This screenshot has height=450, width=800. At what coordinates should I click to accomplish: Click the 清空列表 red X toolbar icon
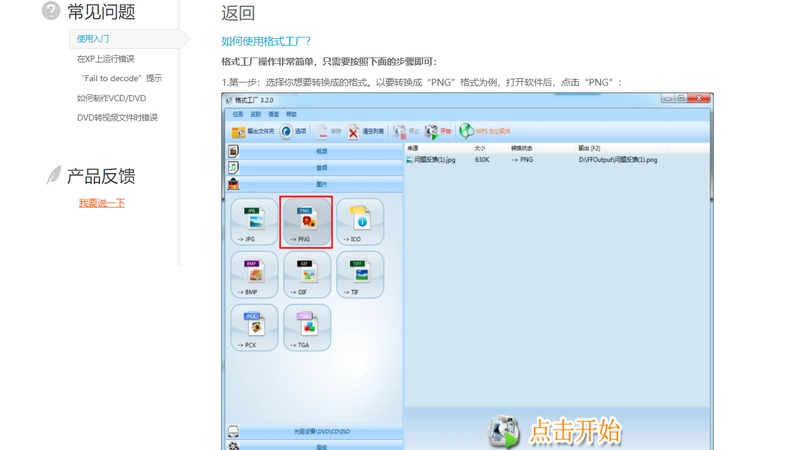coord(353,132)
